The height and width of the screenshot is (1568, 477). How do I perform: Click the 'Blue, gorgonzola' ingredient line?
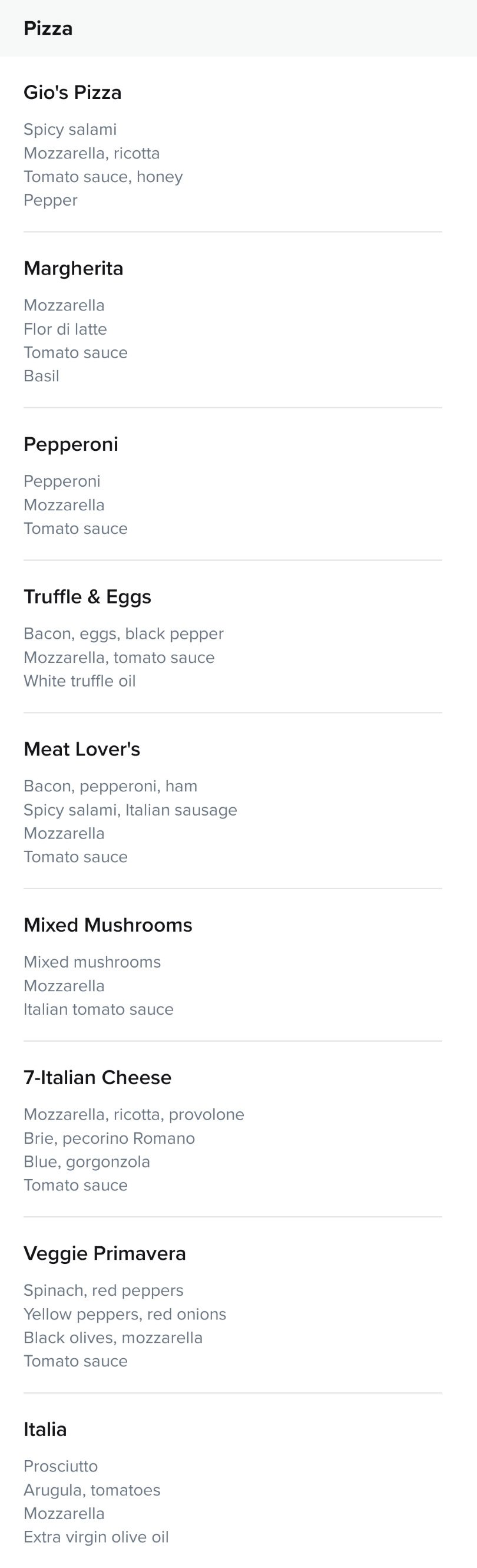(x=87, y=1162)
